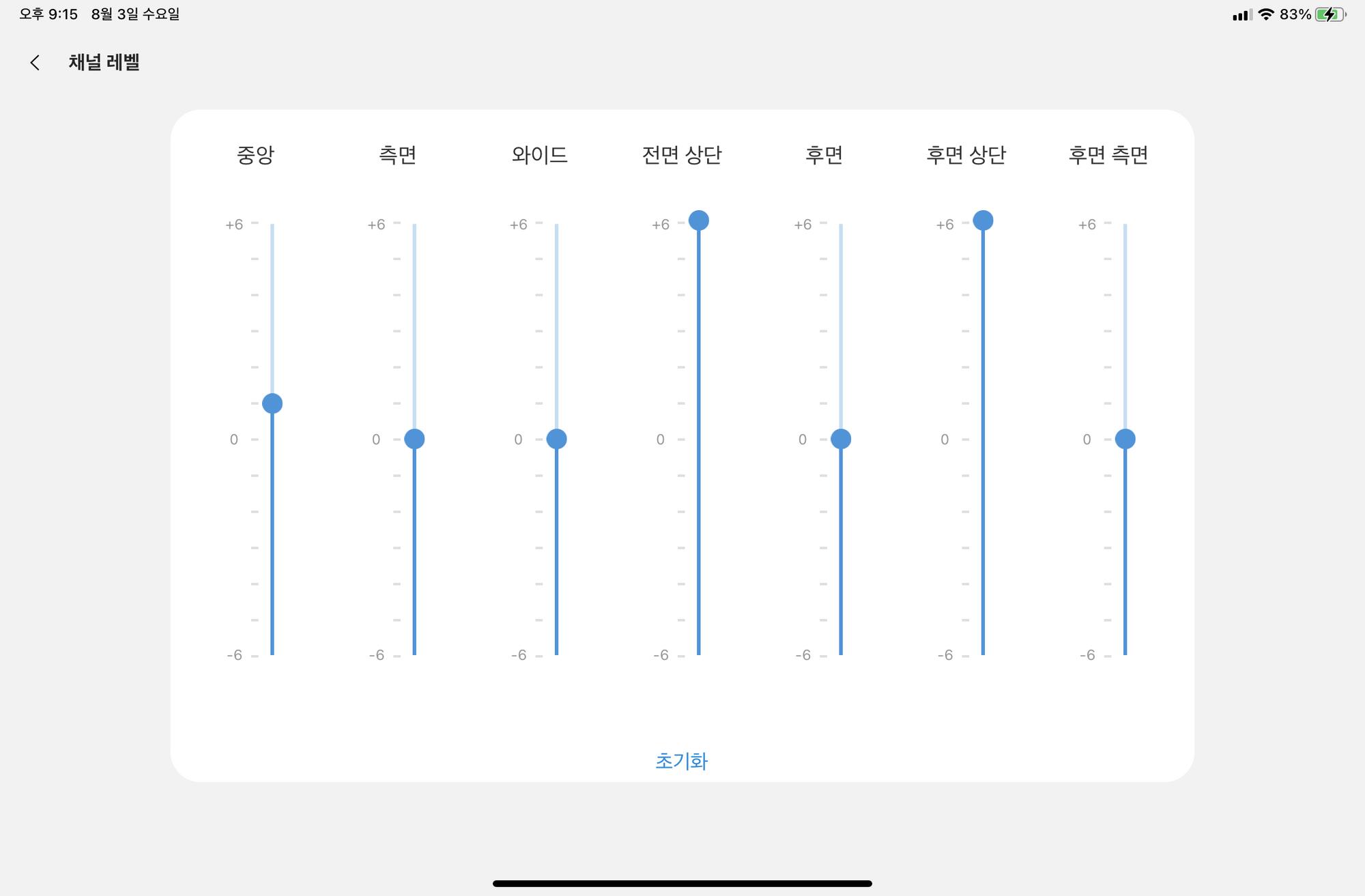The width and height of the screenshot is (1365, 896).
Task: Tap the back arrow icon
Action: [35, 63]
